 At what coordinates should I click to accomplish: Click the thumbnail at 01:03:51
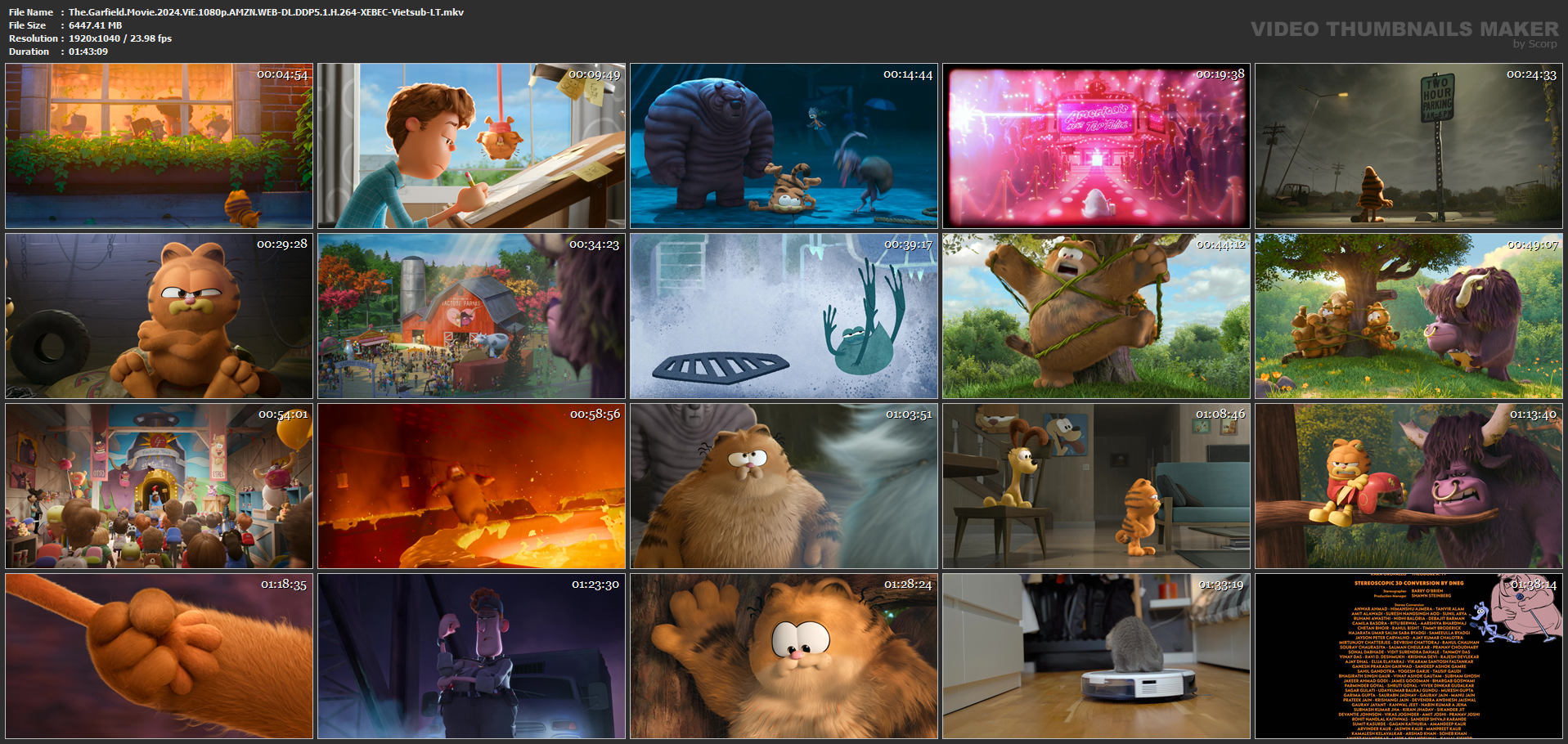784,486
